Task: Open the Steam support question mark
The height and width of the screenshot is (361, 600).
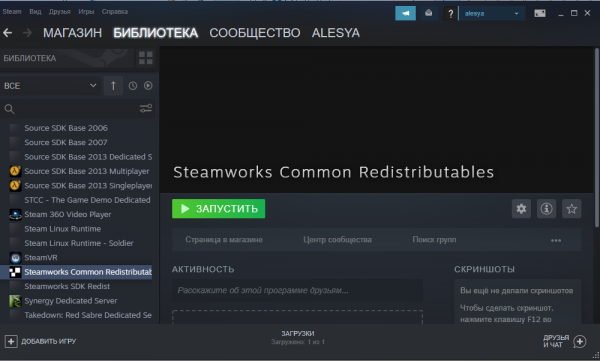Action: (x=450, y=13)
